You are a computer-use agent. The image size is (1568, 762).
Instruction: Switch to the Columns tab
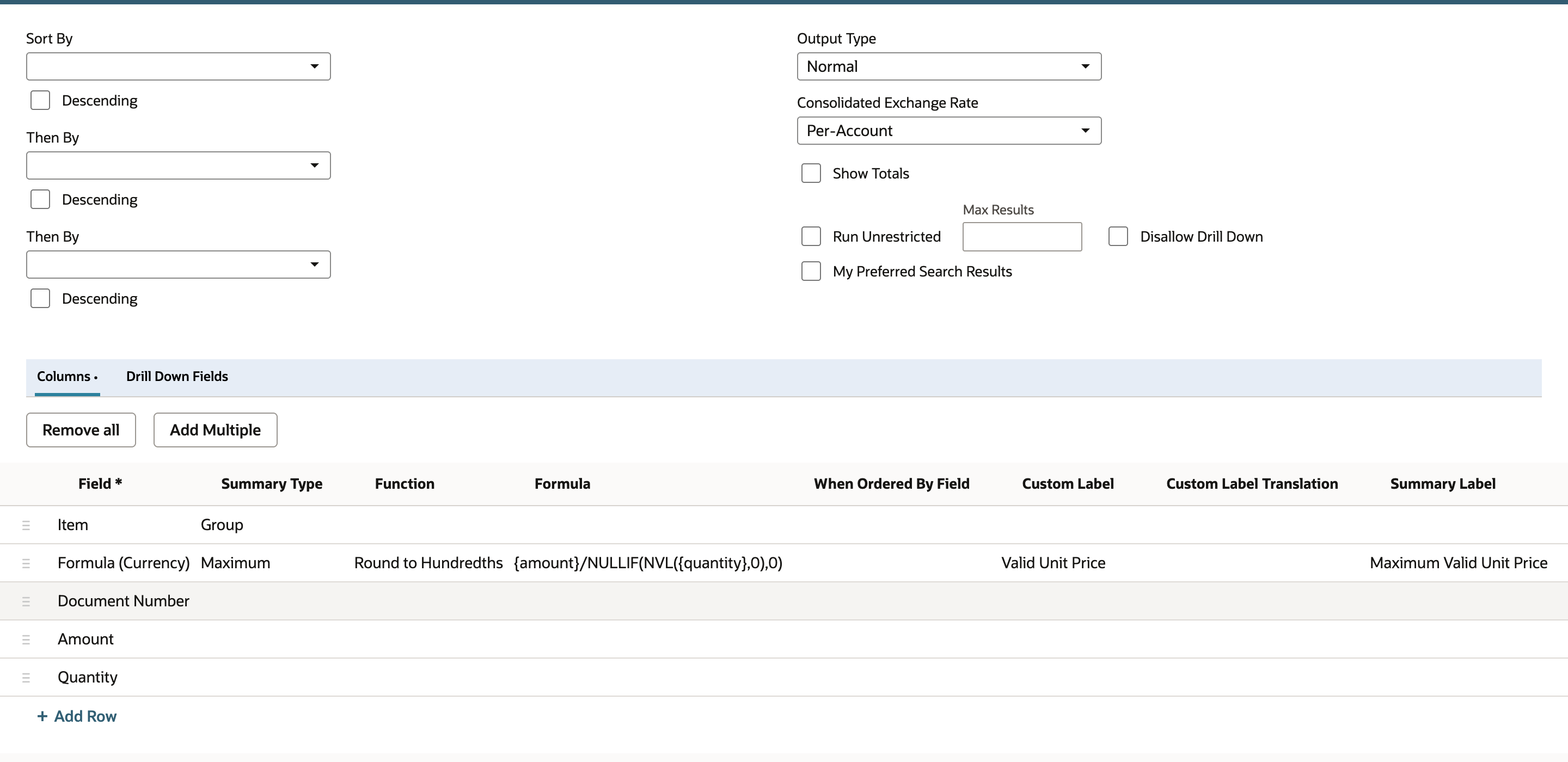[x=67, y=377]
